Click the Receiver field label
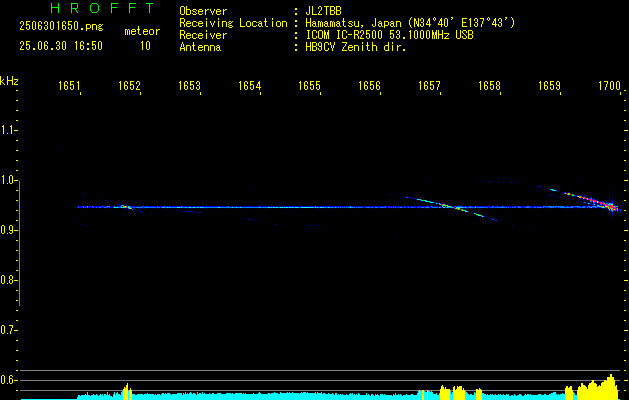 (203, 35)
